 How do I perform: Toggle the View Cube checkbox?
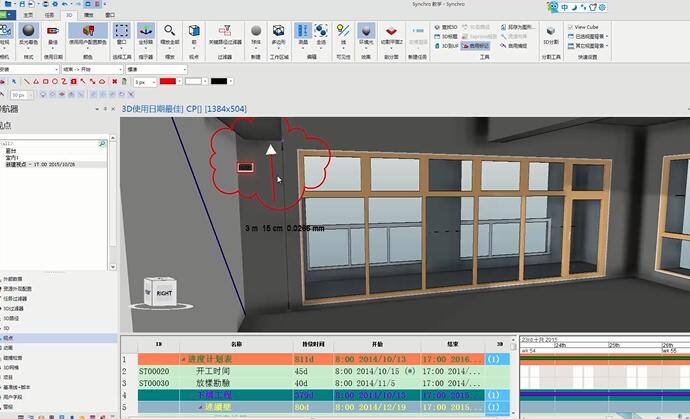point(570,27)
